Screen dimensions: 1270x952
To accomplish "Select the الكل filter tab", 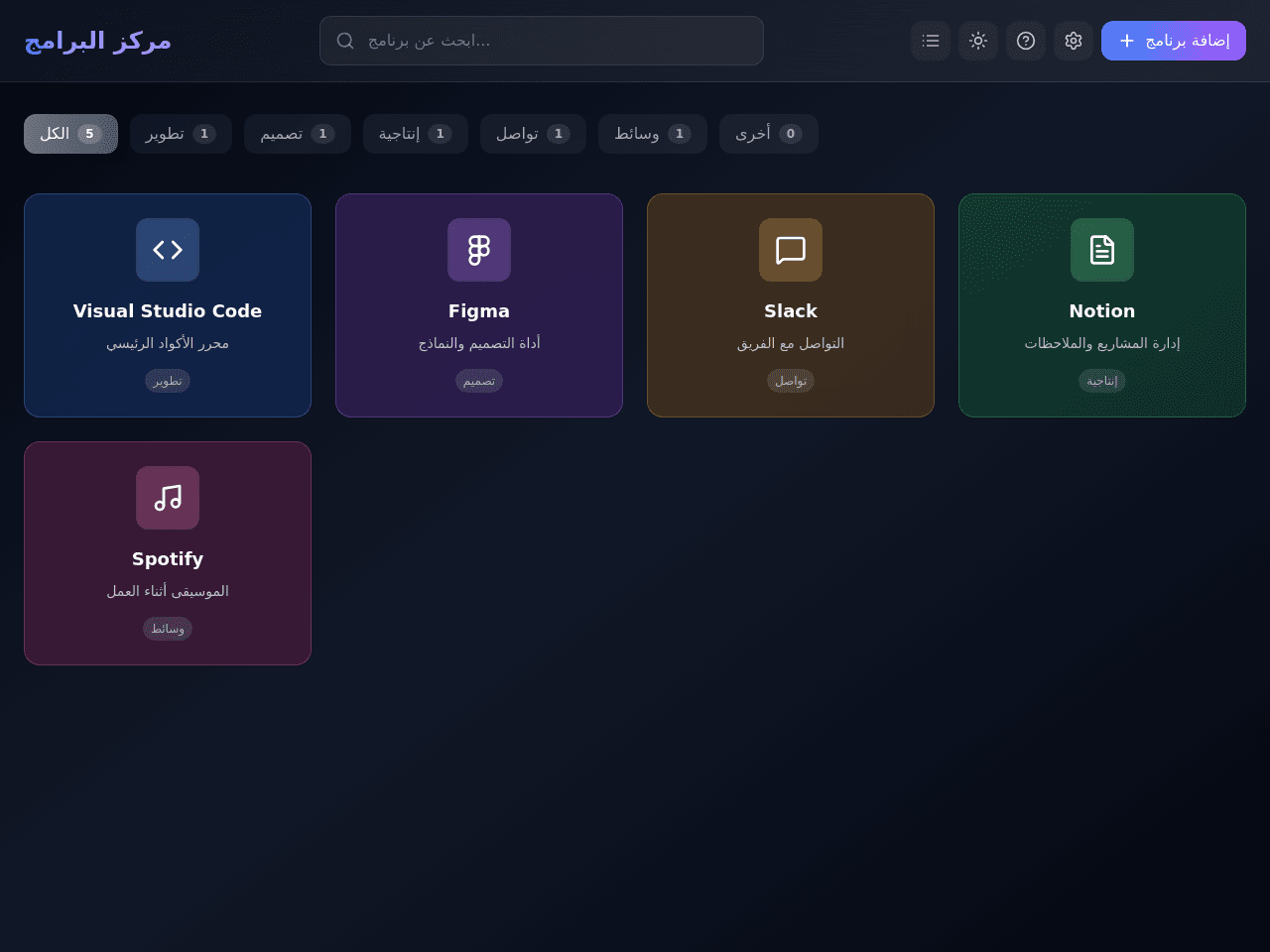I will coord(70,134).
